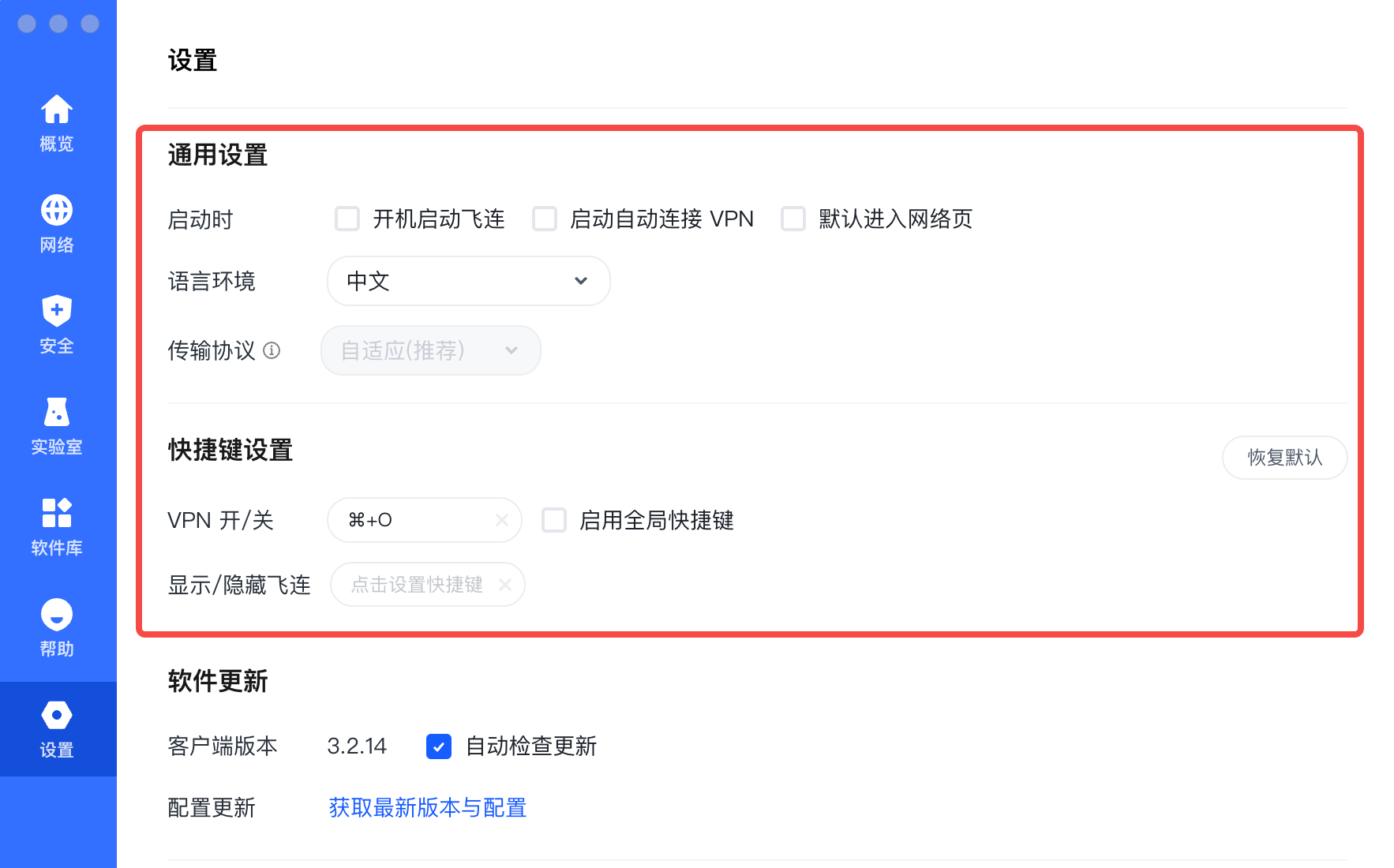This screenshot has width=1394, height=868.
Task: Enable the 启用全局快捷键 checkbox
Action: coord(554,520)
